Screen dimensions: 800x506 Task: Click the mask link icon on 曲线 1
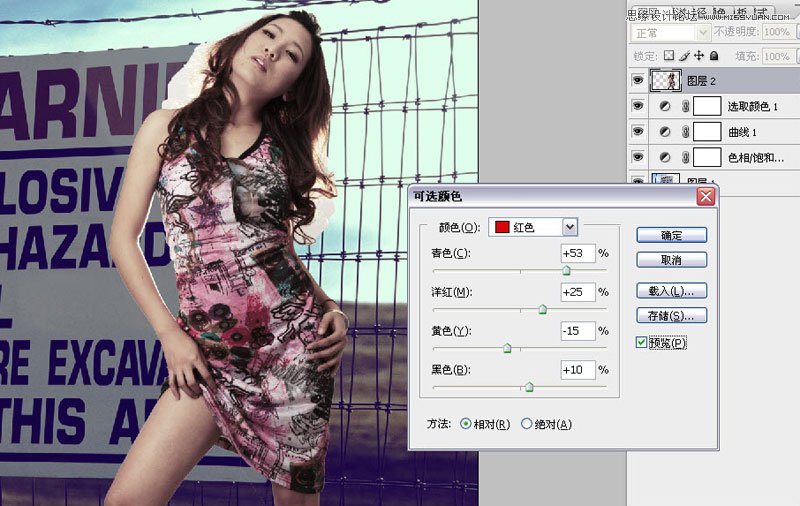(686, 132)
